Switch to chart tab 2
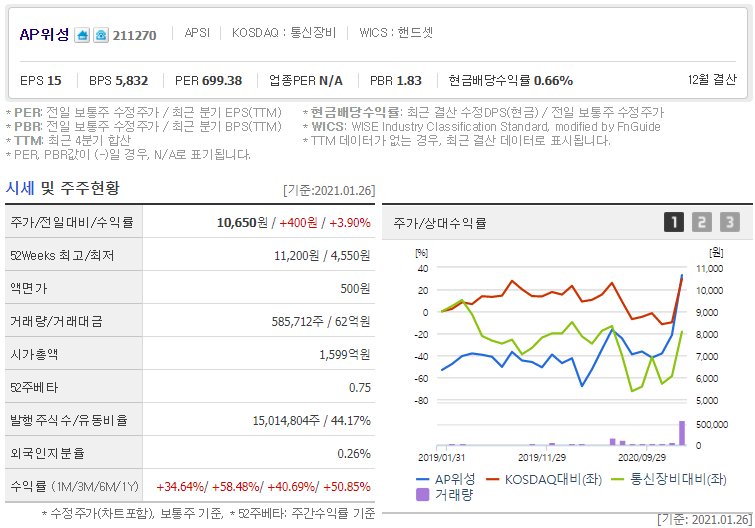 coord(702,222)
